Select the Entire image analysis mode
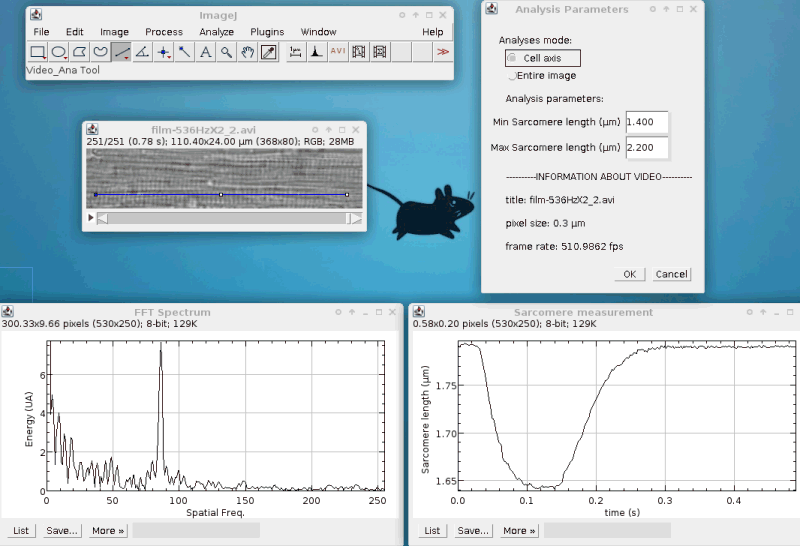 (x=513, y=76)
